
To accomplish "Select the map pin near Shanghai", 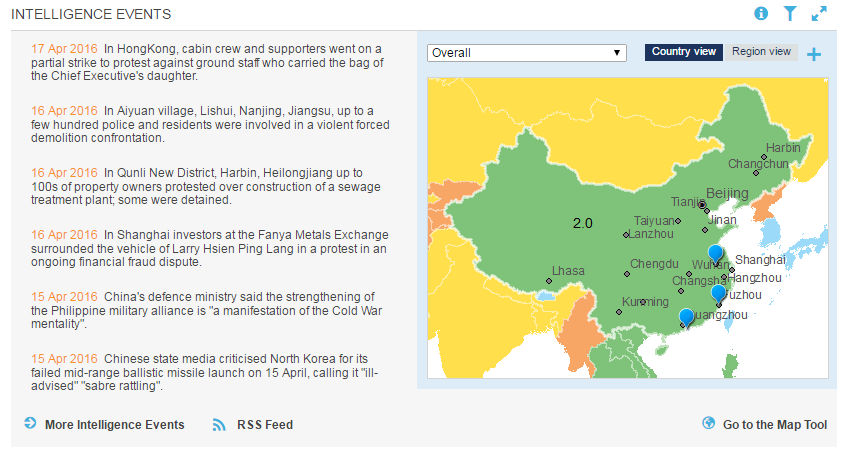I will 714,253.
